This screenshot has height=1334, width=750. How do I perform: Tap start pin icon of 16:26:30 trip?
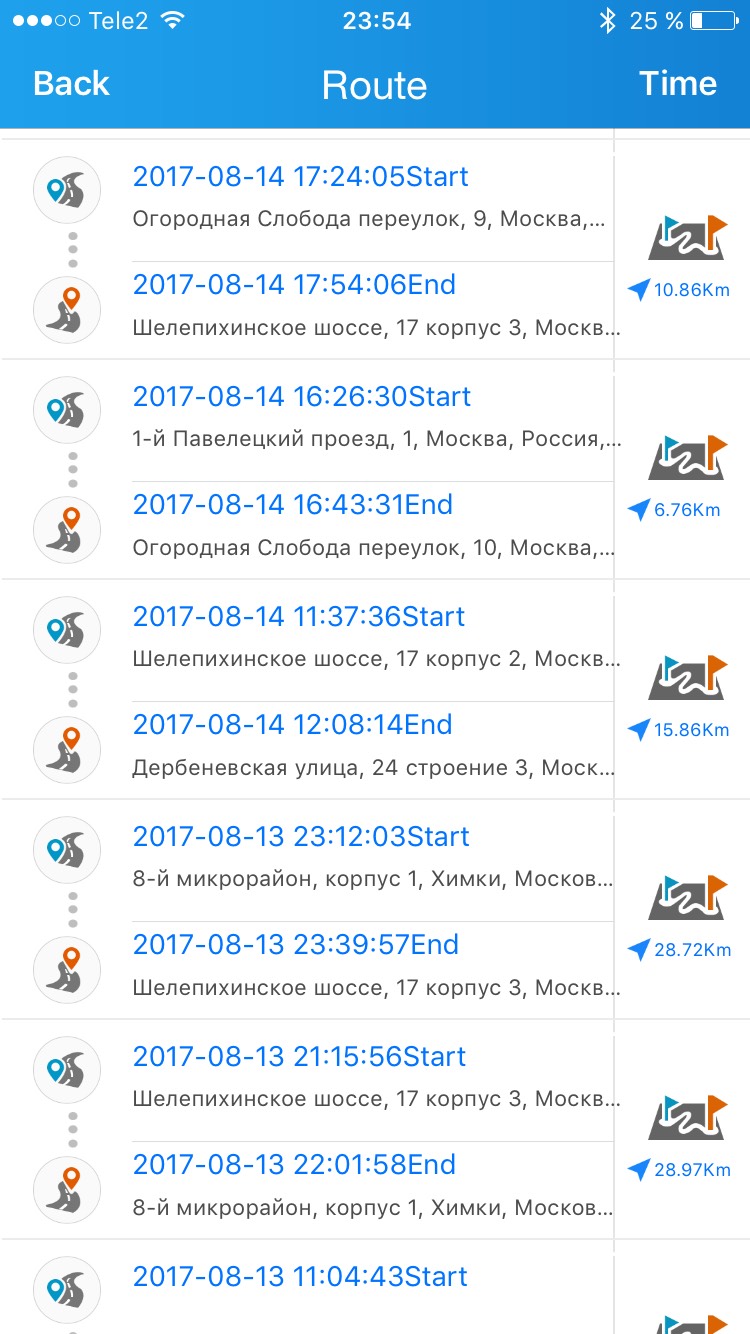(67, 410)
